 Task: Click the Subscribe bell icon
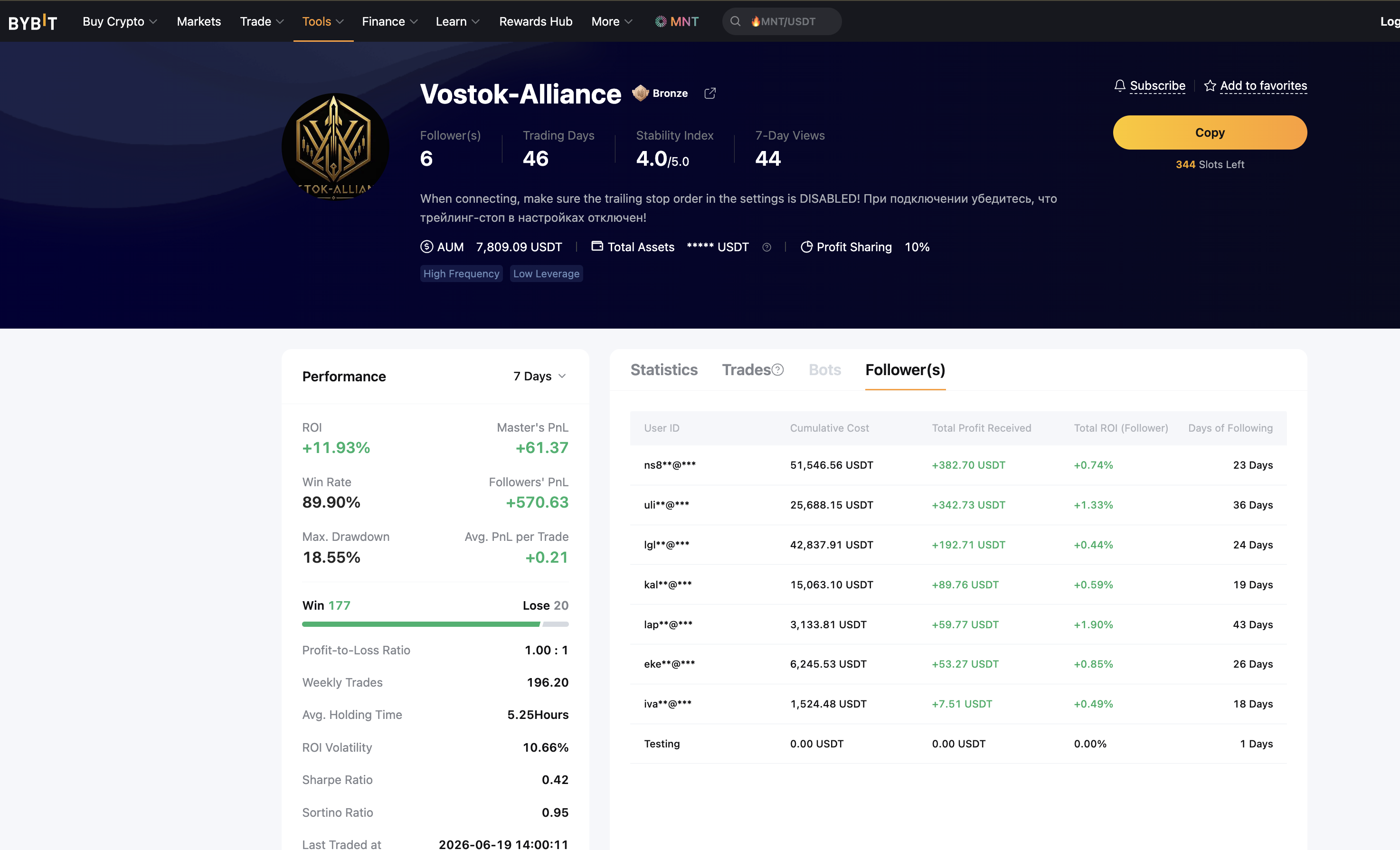(1119, 86)
